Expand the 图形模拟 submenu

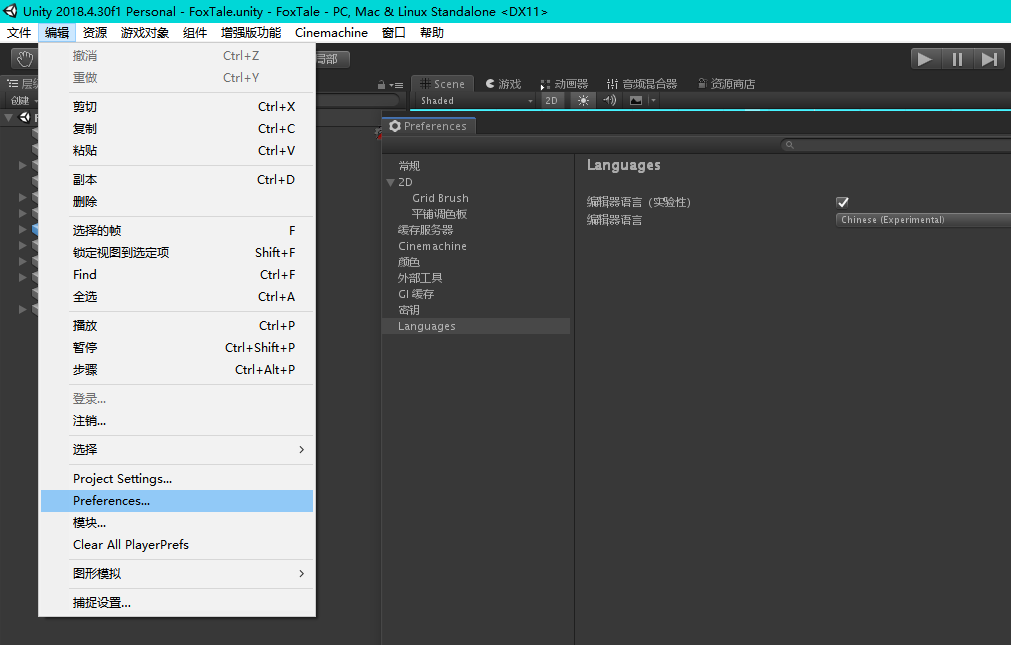point(177,573)
